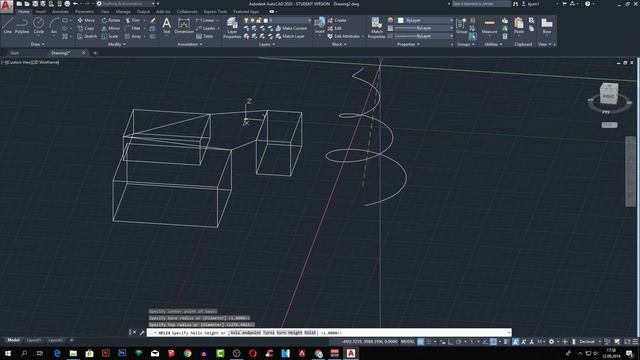Viewport: 640px width, 360px height.
Task: Open the workspace selector dropdown
Action: [x=127, y=4]
